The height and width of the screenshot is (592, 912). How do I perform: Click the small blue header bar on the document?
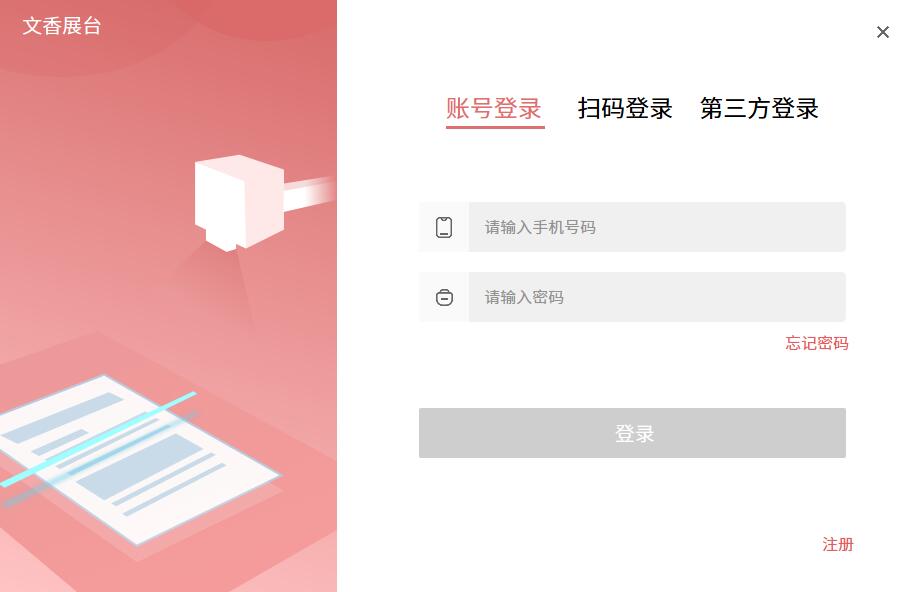[64, 418]
